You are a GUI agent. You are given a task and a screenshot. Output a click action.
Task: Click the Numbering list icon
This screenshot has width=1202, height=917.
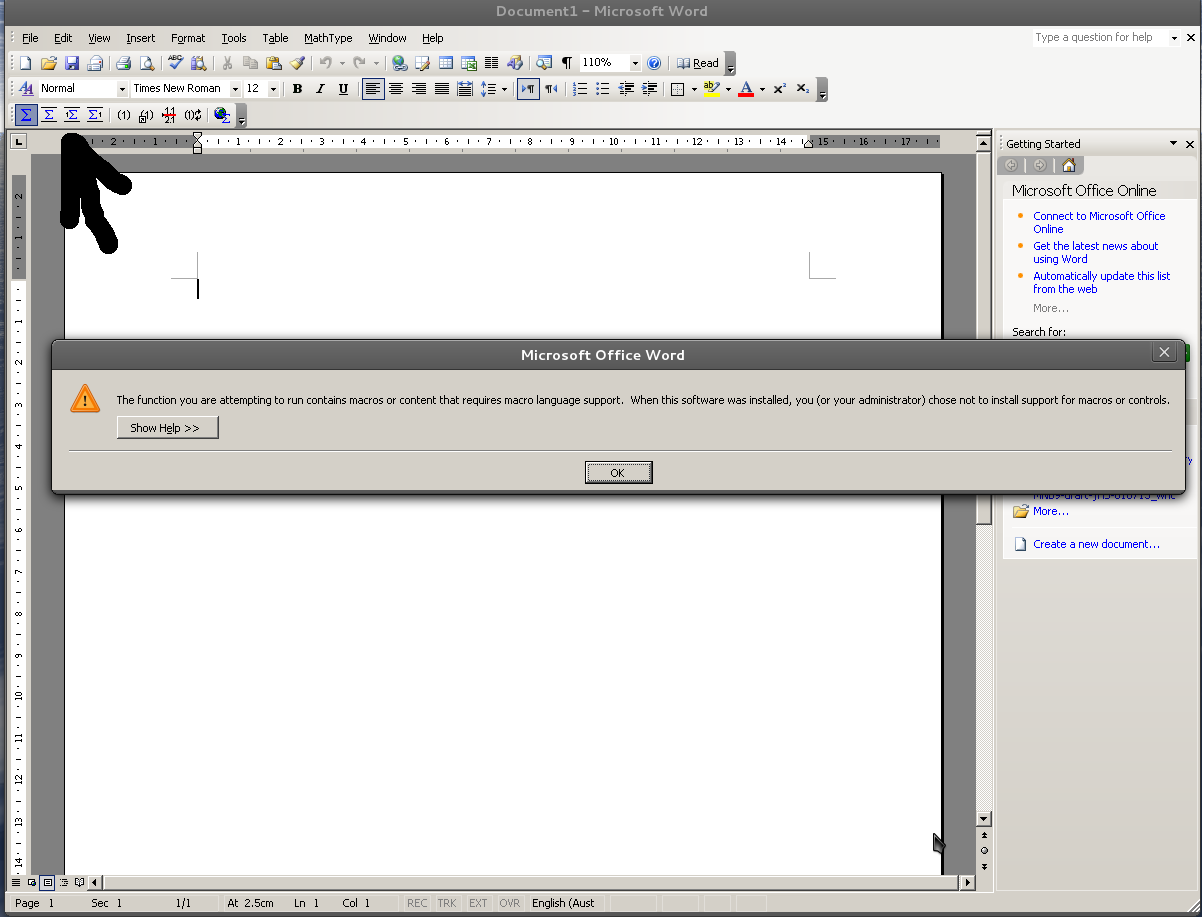click(x=580, y=89)
